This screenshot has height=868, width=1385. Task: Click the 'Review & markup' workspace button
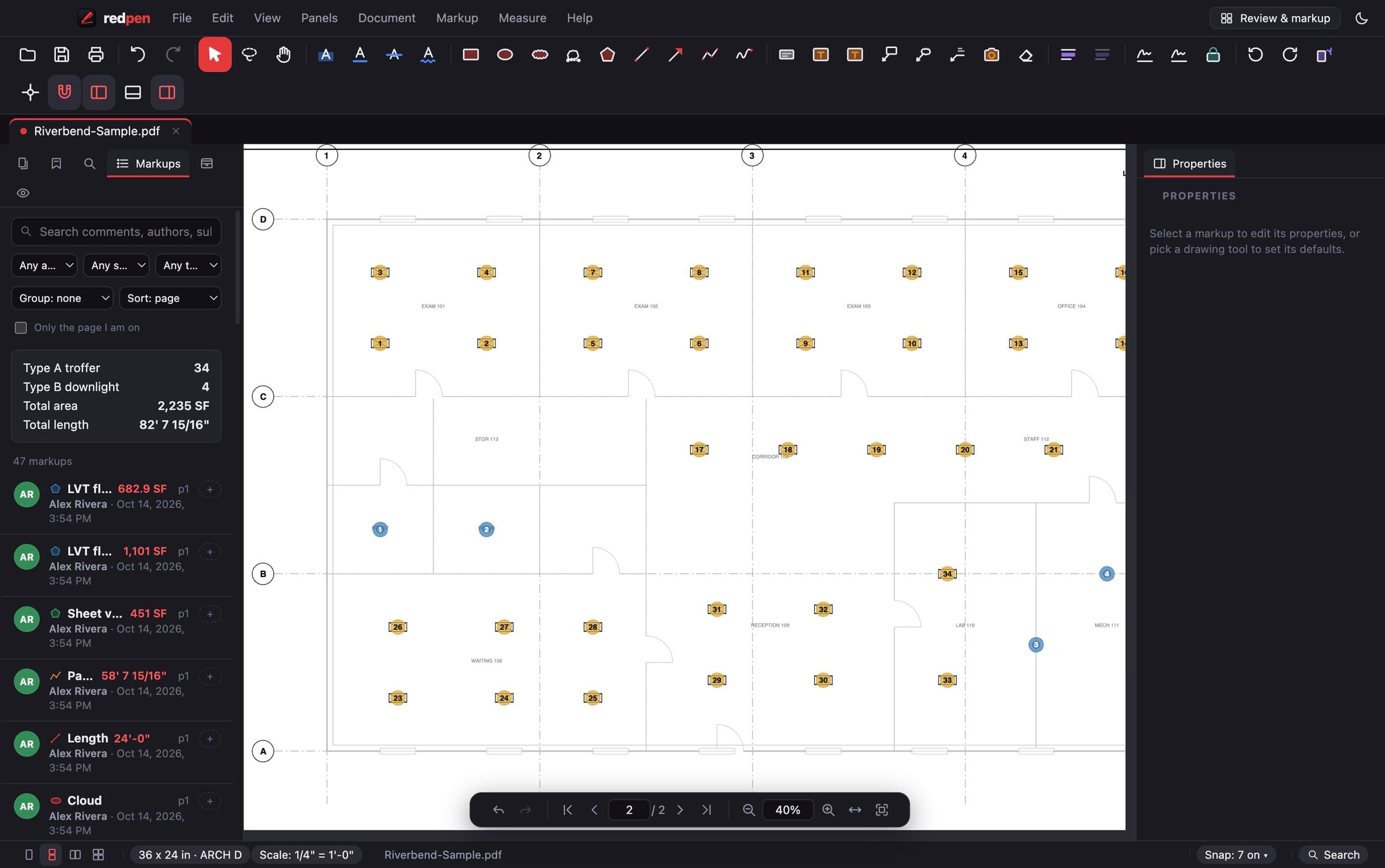click(1275, 18)
